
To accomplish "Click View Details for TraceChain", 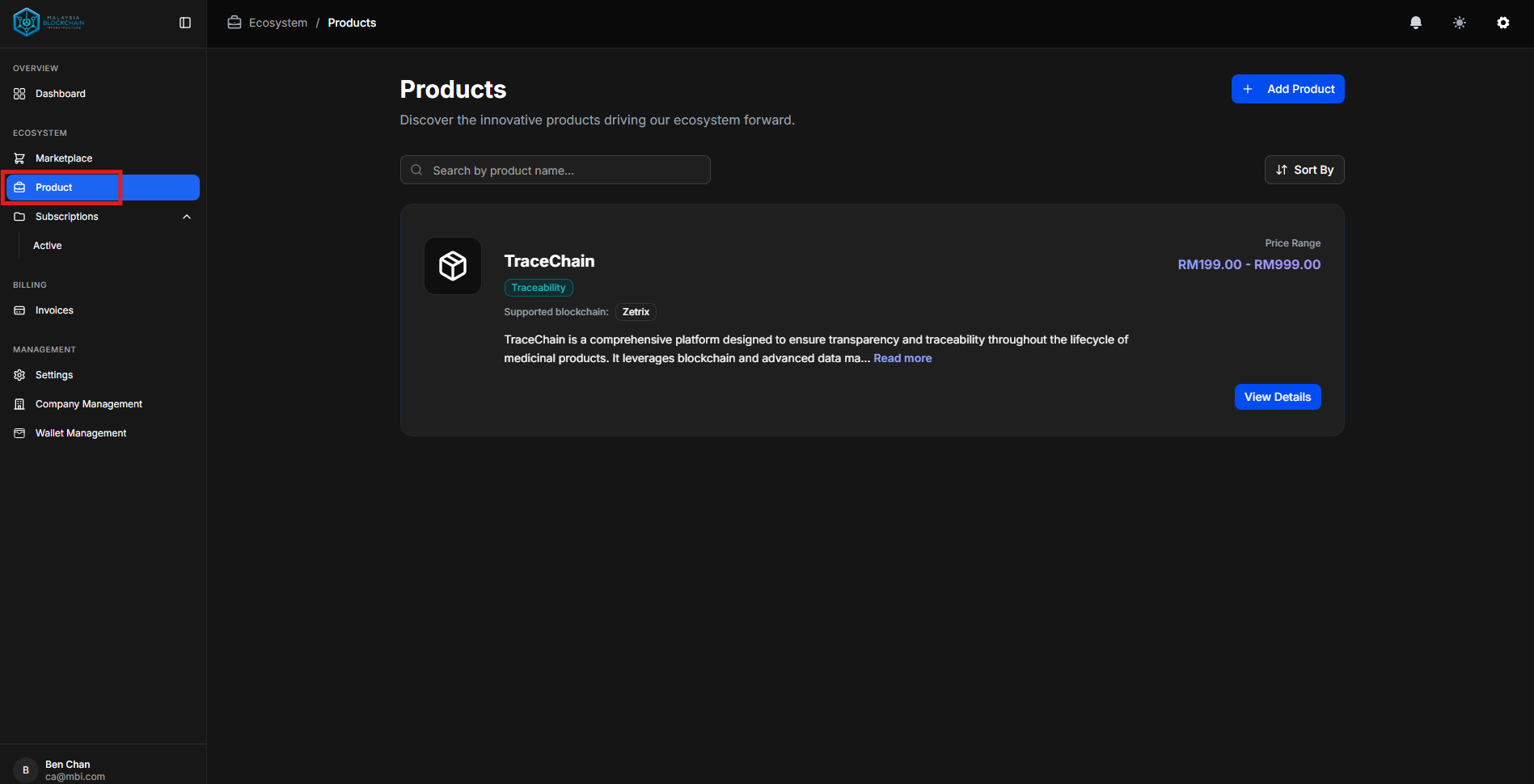I will (1277, 397).
